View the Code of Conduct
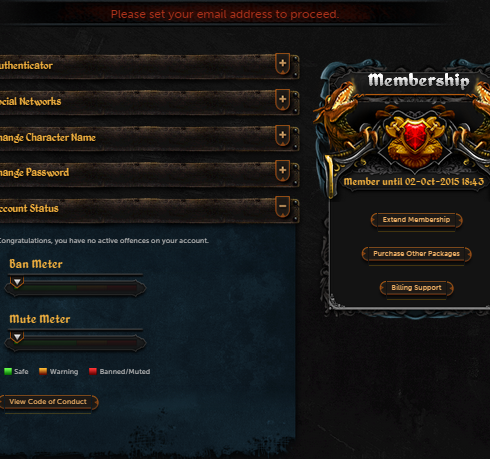 [48, 402]
